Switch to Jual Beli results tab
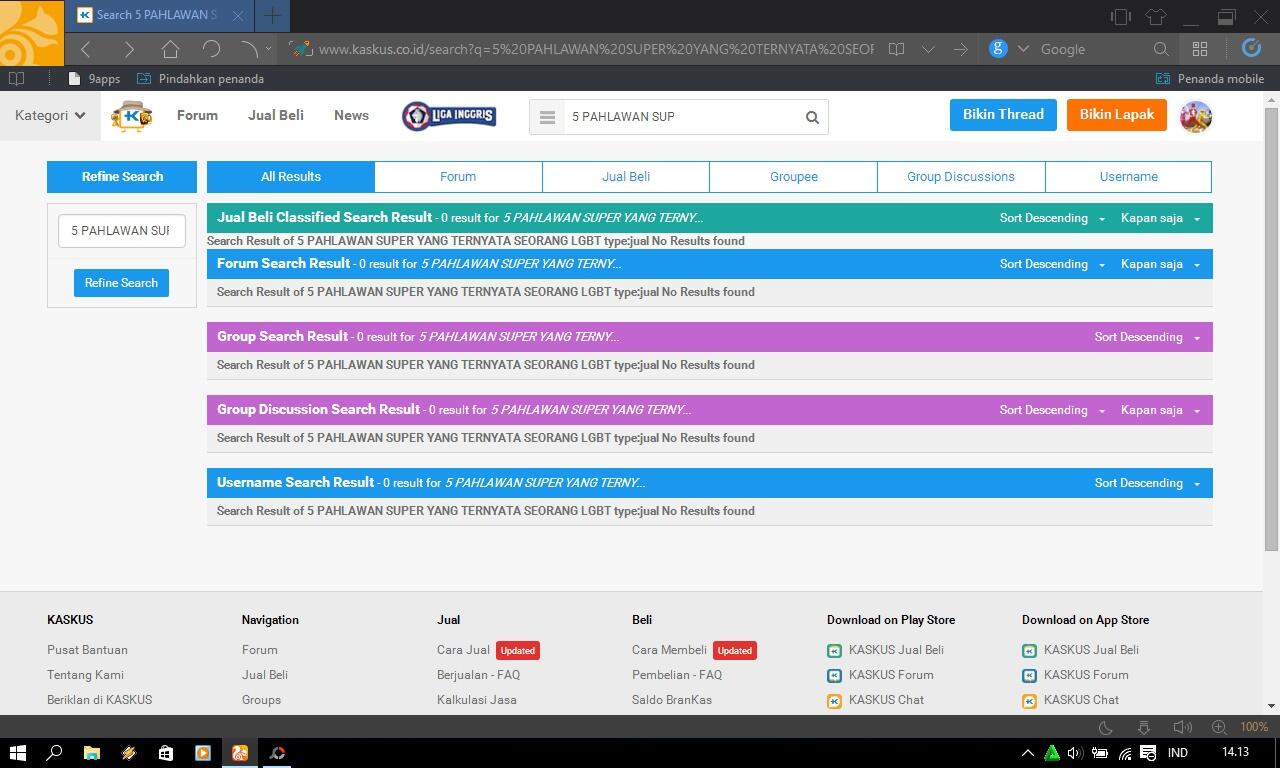This screenshot has height=768, width=1280. tap(626, 176)
